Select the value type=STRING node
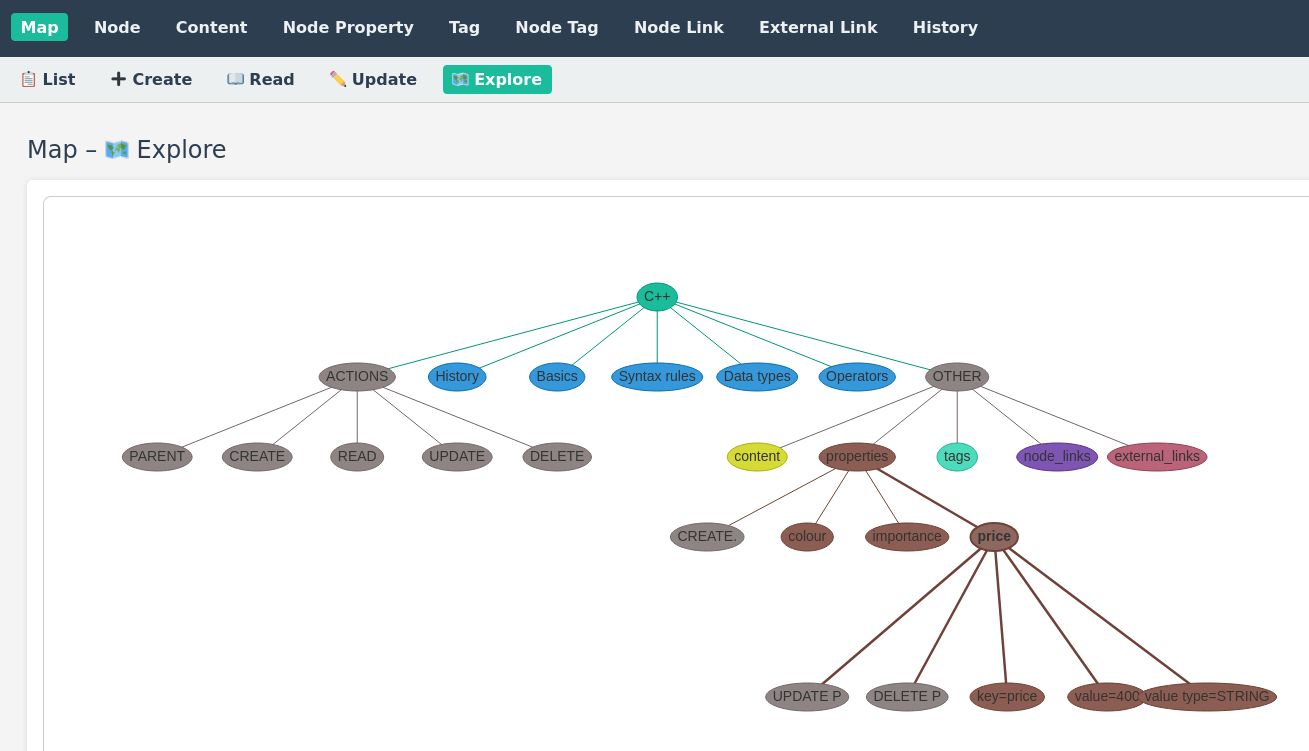This screenshot has width=1309, height=751. pyautogui.click(x=1207, y=697)
